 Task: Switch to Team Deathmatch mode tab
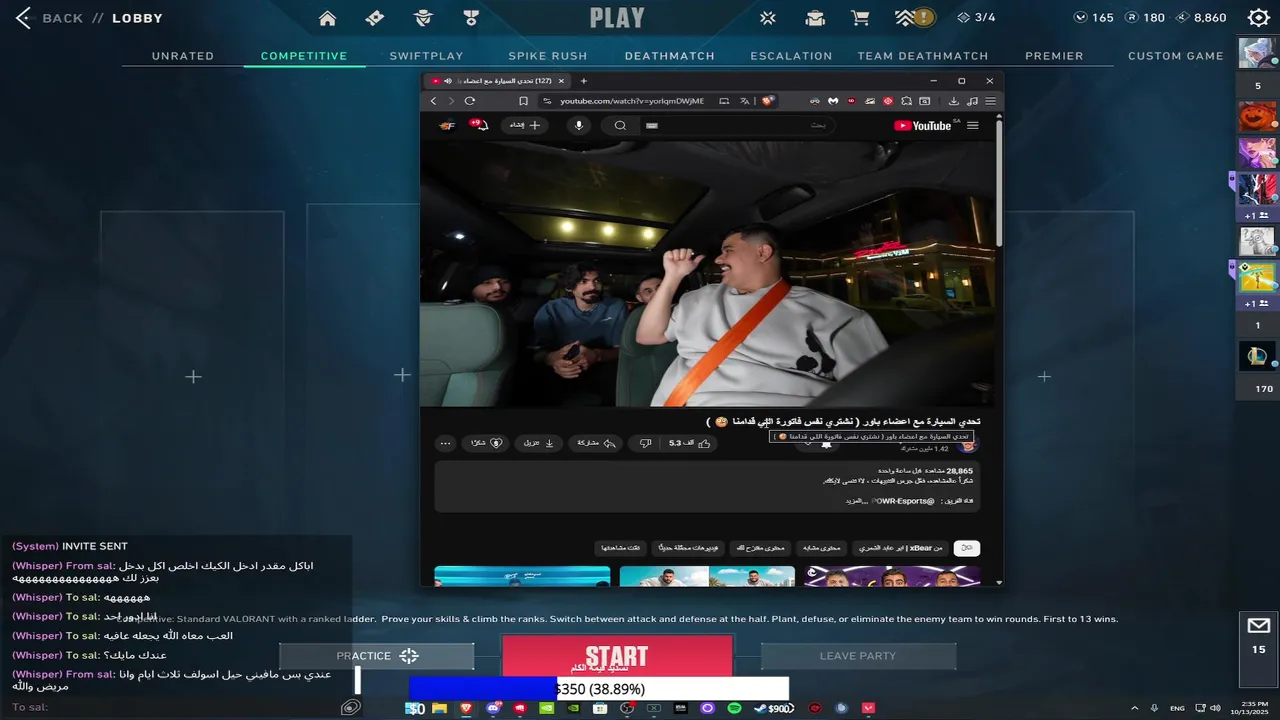point(923,56)
